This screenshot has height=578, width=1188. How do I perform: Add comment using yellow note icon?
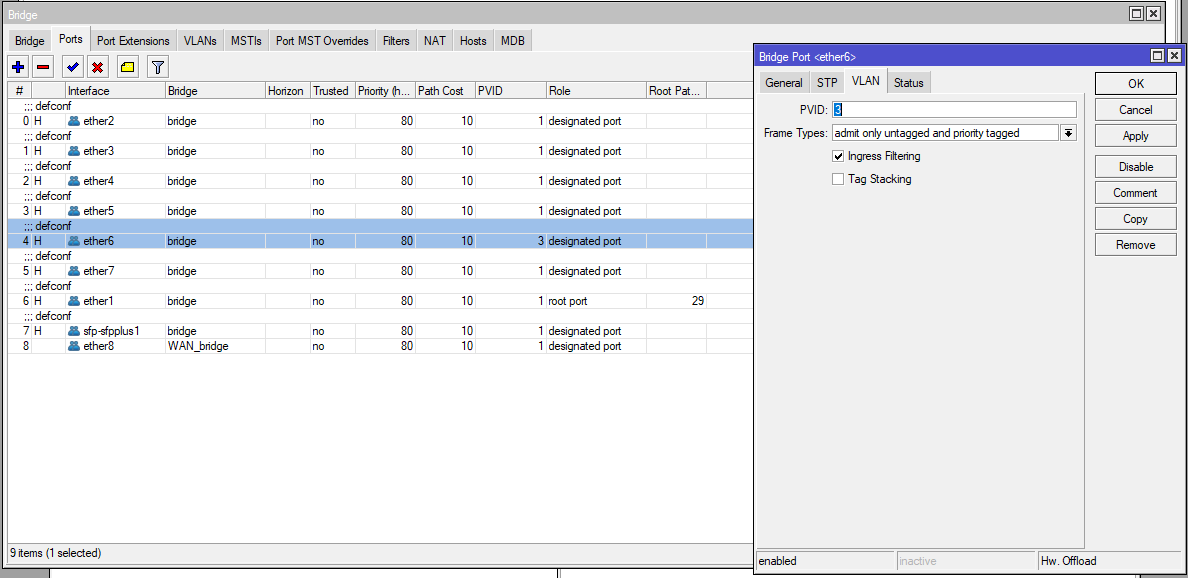click(x=127, y=67)
